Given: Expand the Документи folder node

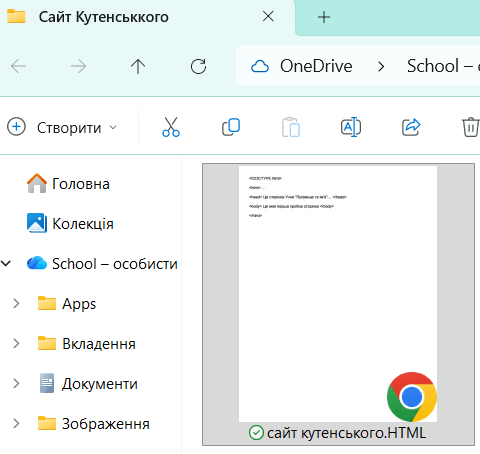Looking at the screenshot, I should [16, 383].
